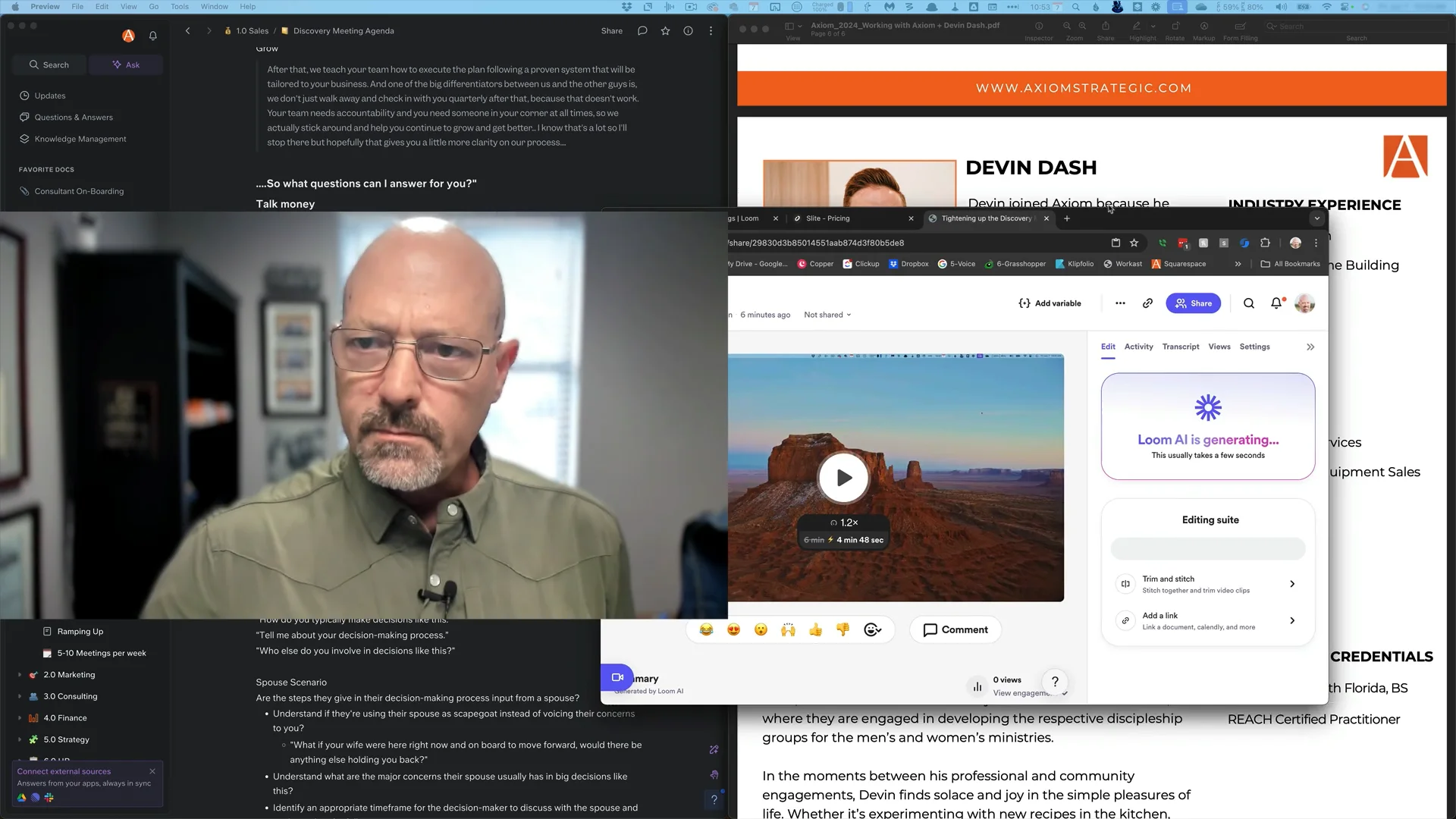Click the Slite comment bubble icon

642,31
